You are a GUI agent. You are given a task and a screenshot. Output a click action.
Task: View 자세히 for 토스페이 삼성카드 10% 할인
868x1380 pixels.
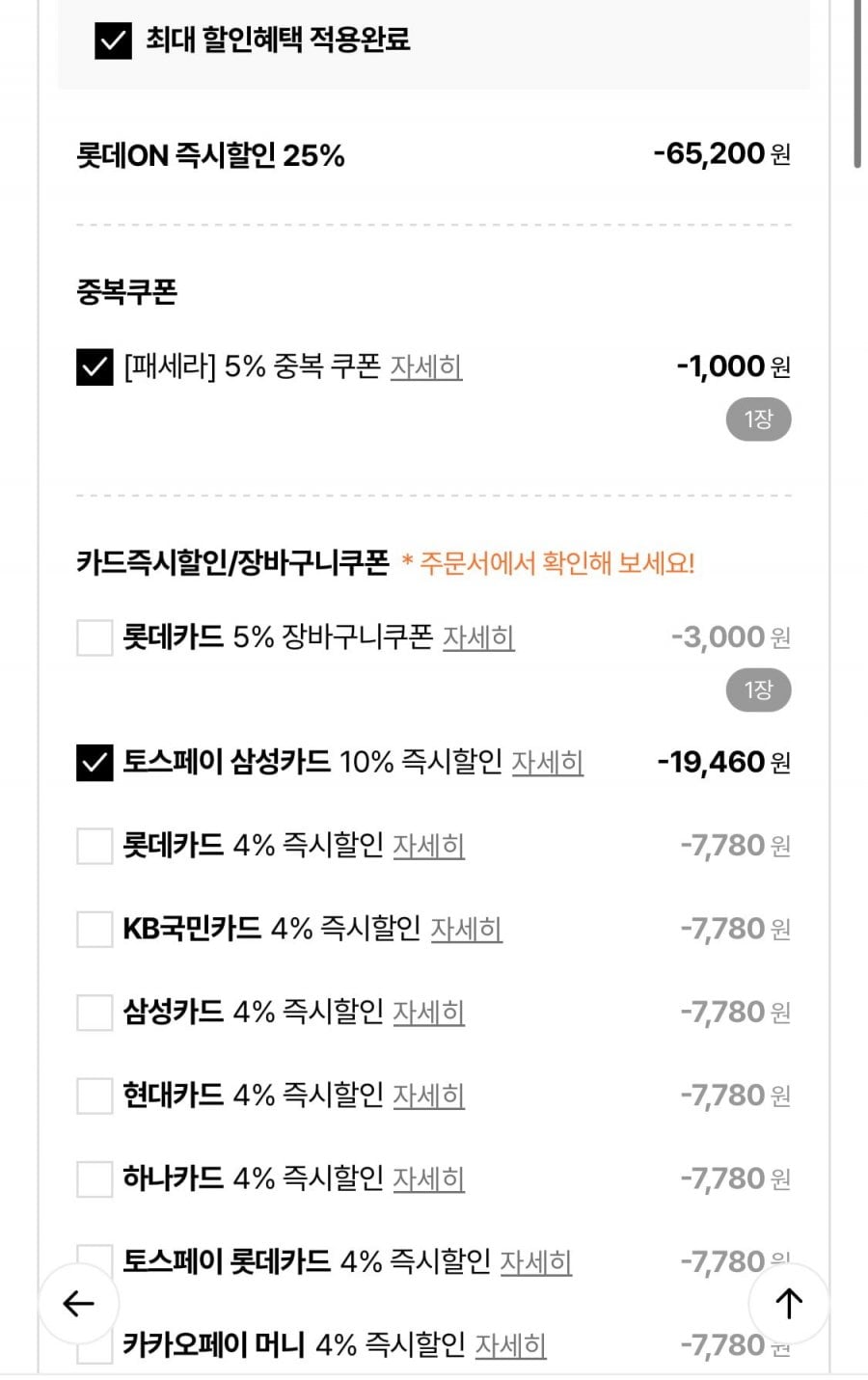click(x=547, y=763)
